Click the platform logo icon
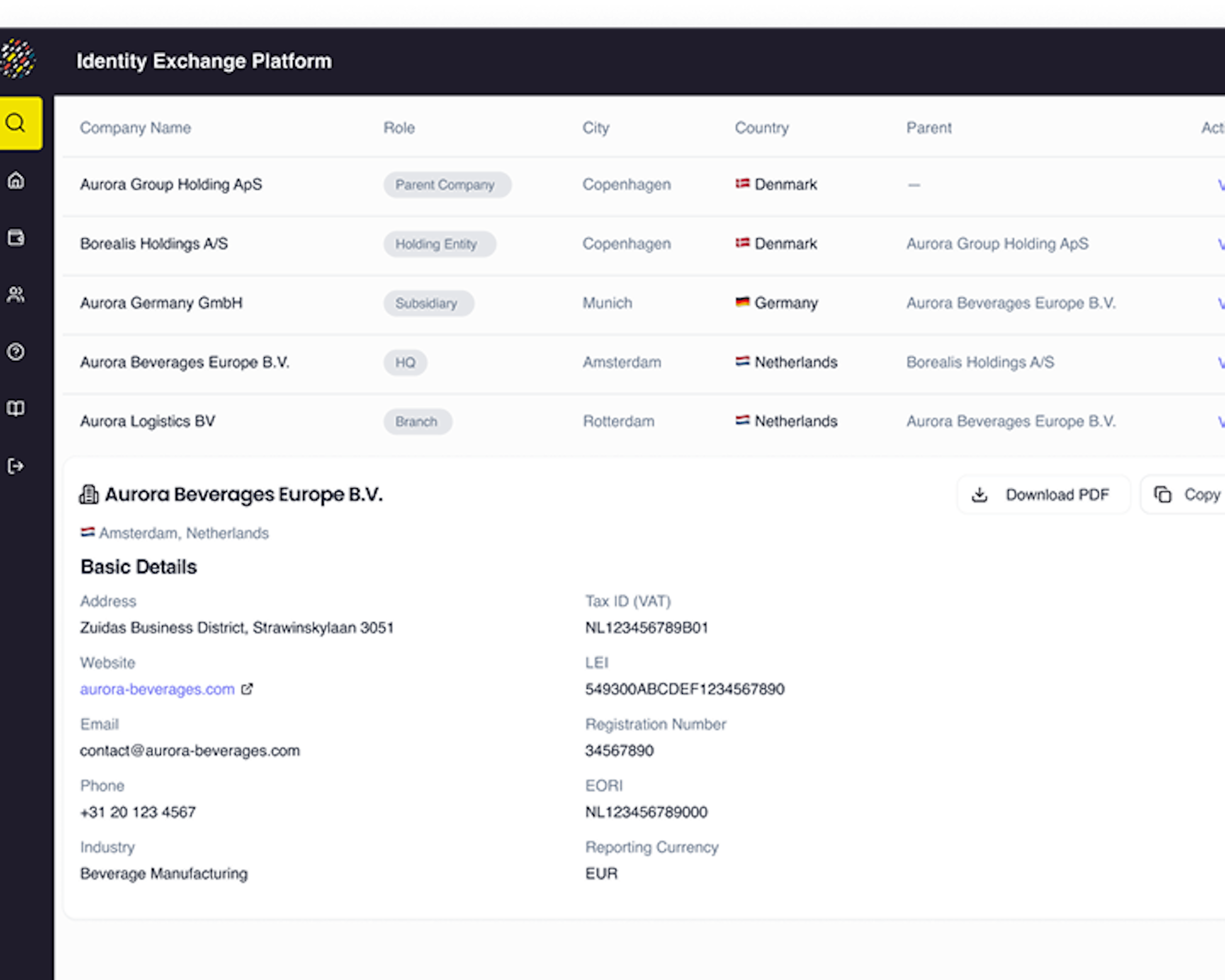 pyautogui.click(x=18, y=59)
